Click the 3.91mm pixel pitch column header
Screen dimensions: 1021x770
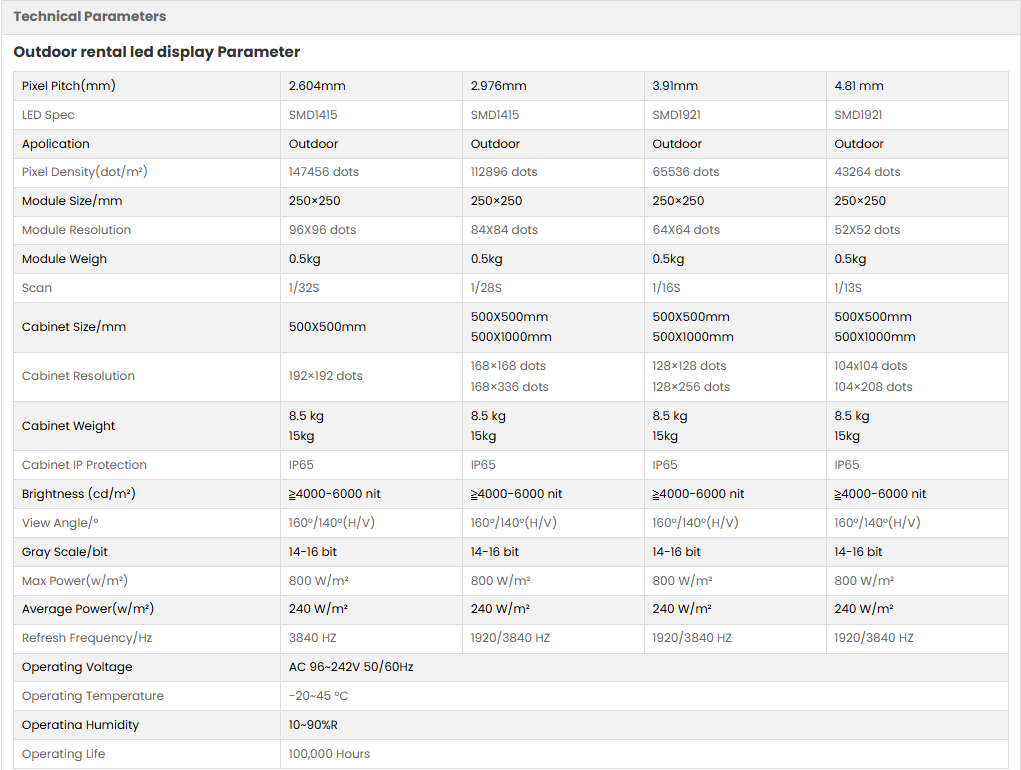click(675, 86)
